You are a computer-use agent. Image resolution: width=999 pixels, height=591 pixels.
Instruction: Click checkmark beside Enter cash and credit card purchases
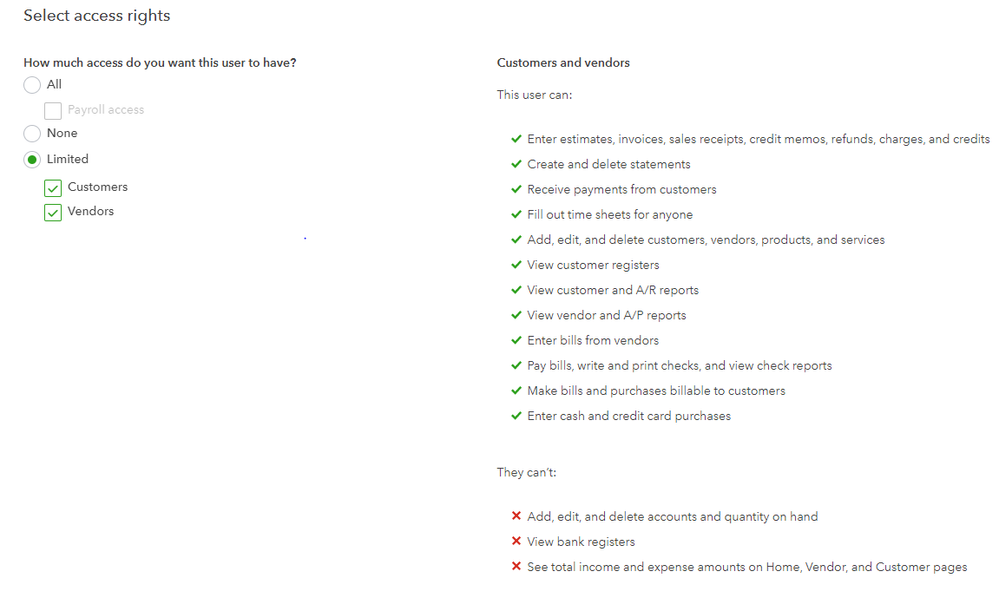[516, 416]
